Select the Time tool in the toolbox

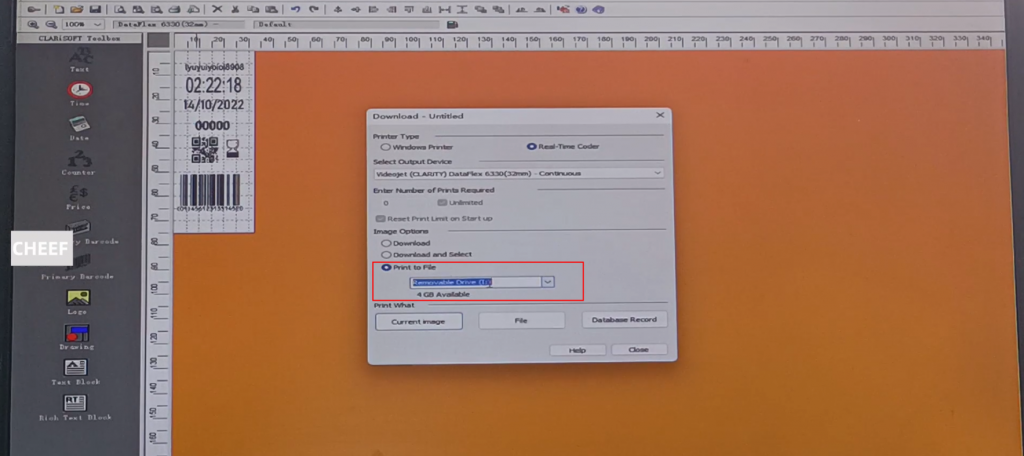pyautogui.click(x=79, y=91)
